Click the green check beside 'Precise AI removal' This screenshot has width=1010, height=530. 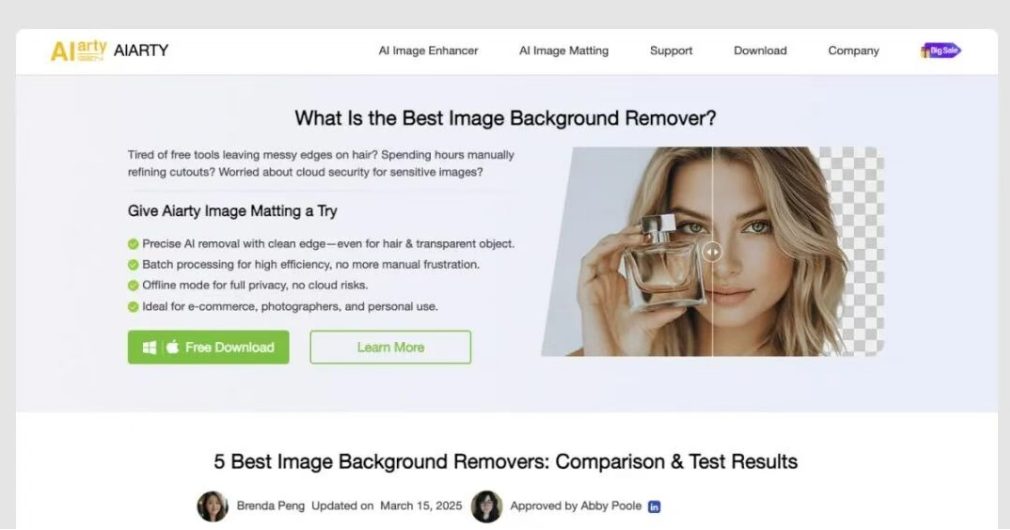[133, 244]
